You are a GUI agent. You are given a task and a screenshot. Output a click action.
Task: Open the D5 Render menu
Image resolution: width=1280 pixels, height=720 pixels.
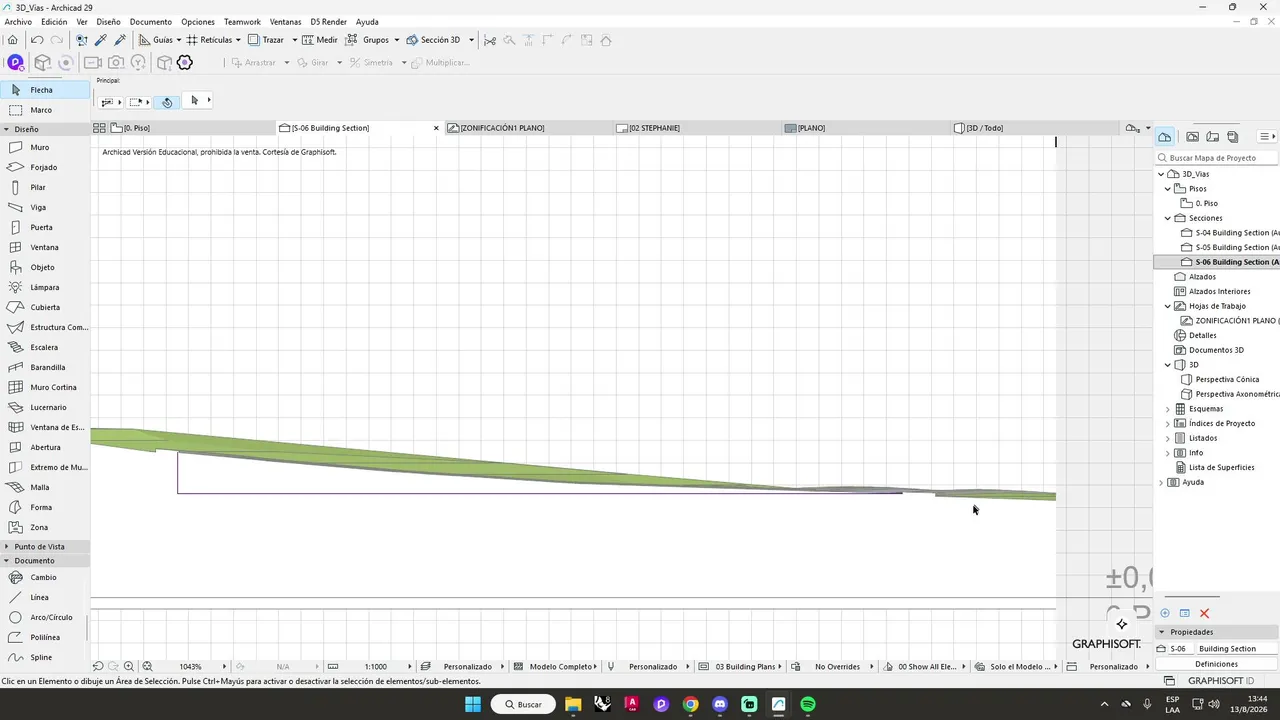tap(329, 21)
